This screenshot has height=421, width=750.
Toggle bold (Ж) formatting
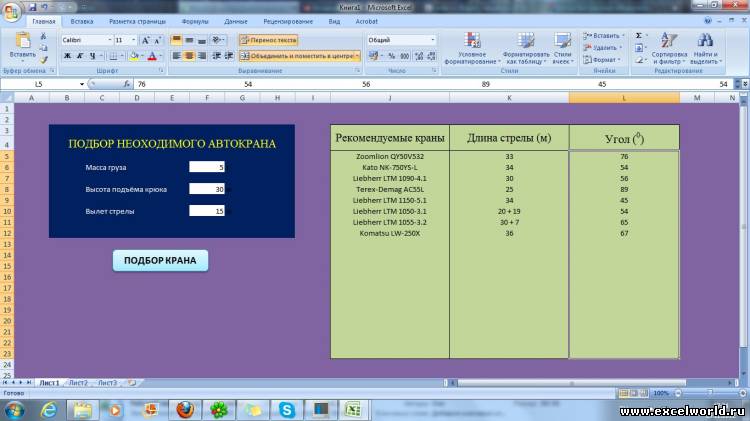67,56
